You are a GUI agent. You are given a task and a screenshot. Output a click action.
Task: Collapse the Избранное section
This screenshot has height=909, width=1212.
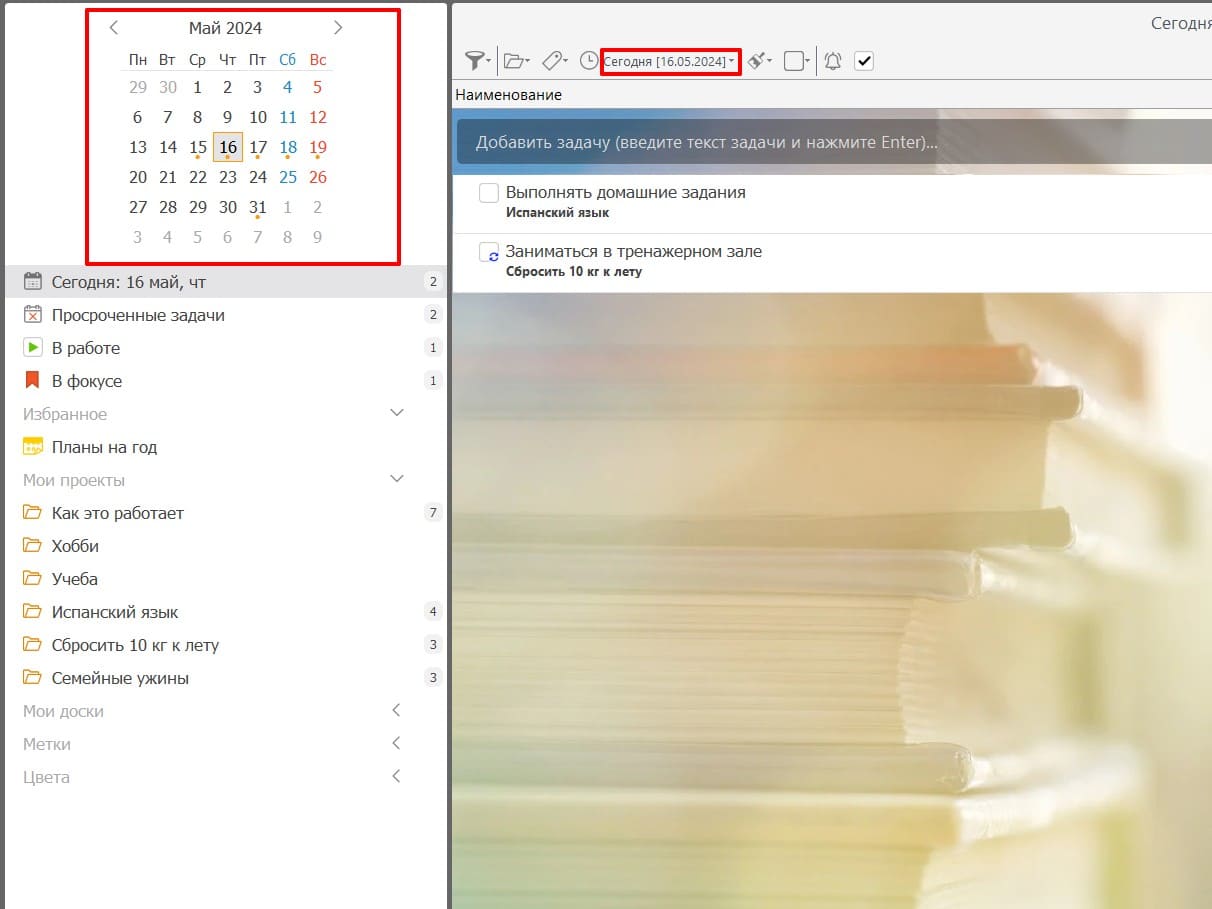click(396, 413)
